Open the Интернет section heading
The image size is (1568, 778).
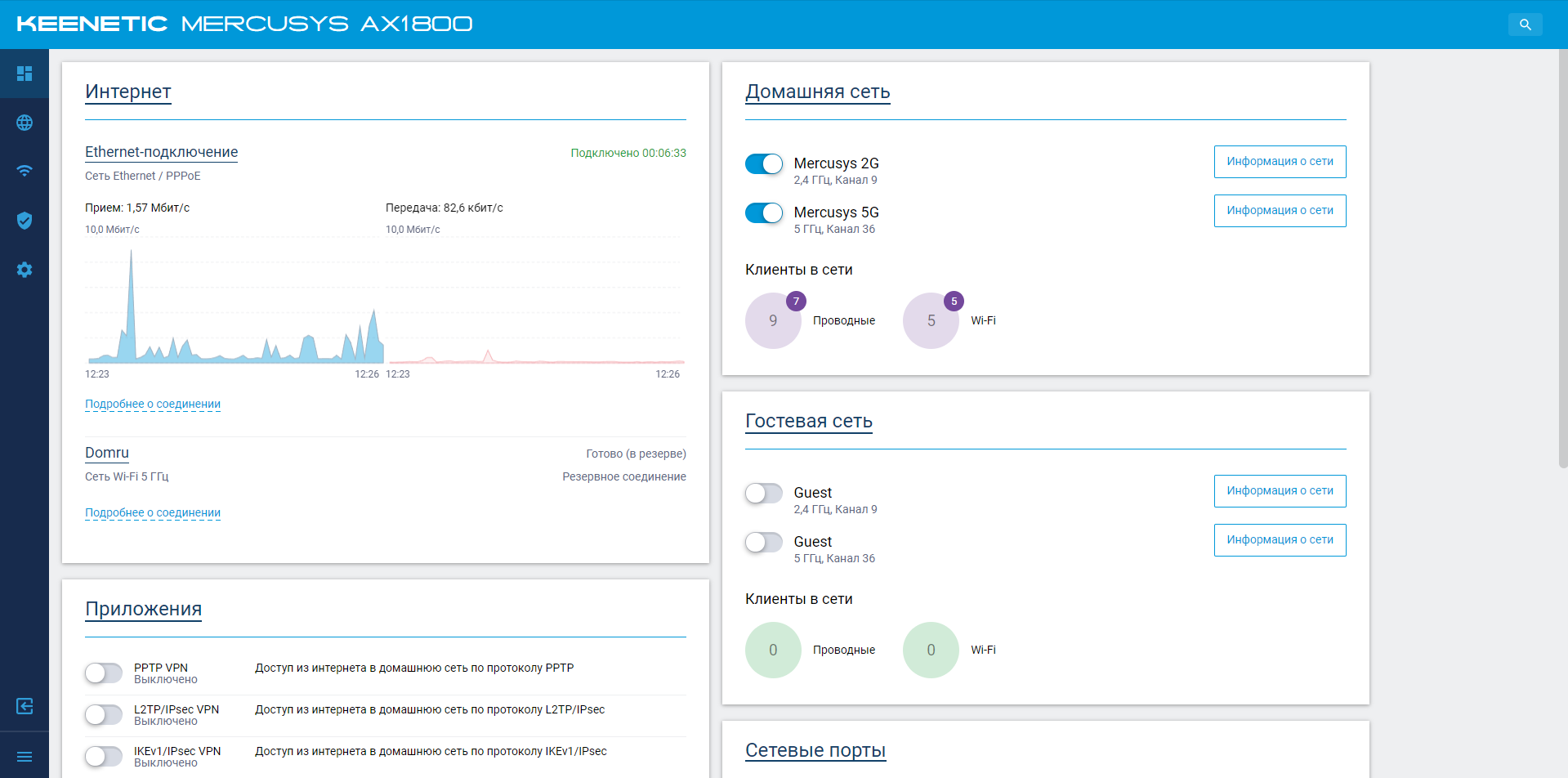pos(128,92)
